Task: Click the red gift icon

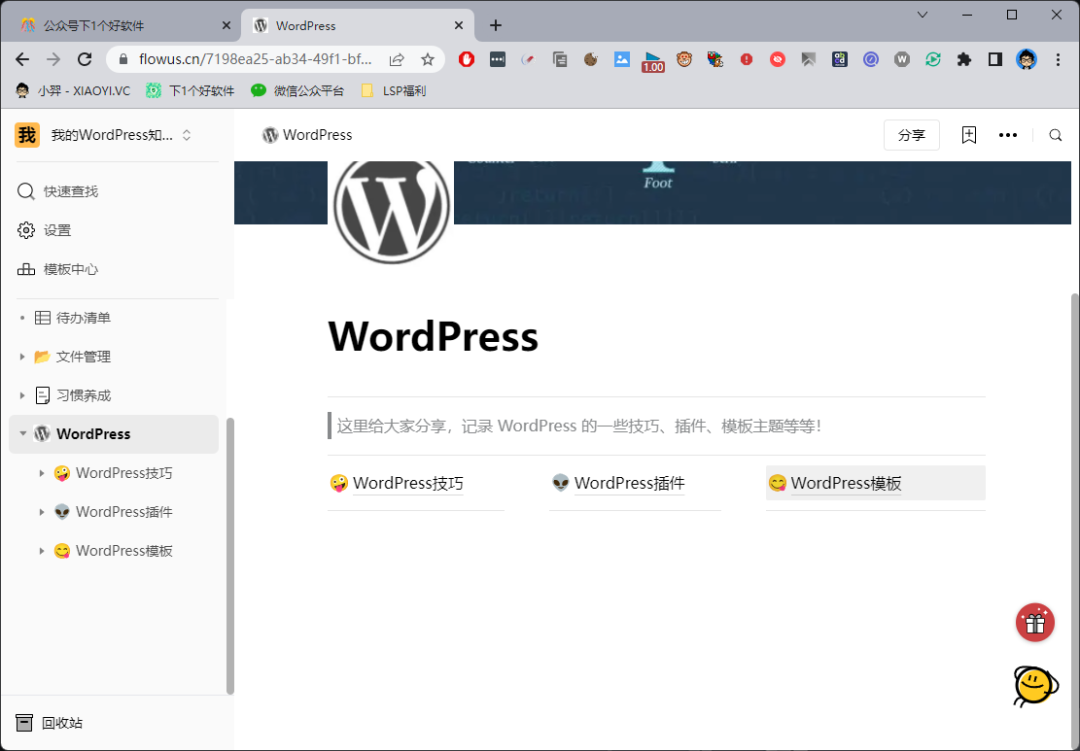Action: (1035, 623)
